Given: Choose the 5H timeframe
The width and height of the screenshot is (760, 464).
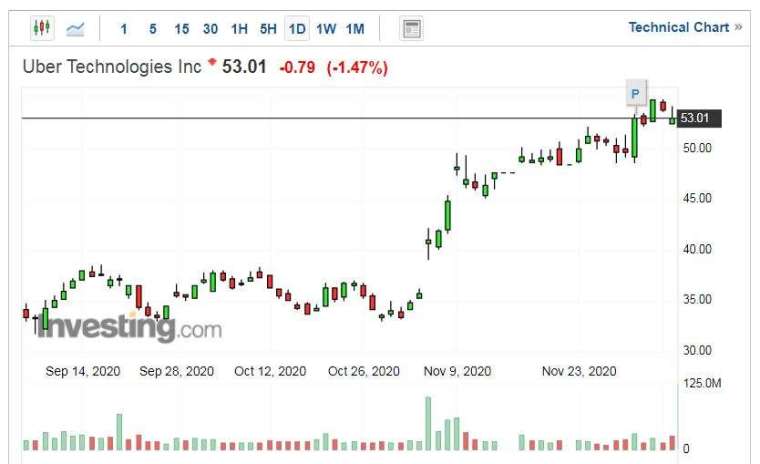Looking at the screenshot, I should tap(268, 29).
